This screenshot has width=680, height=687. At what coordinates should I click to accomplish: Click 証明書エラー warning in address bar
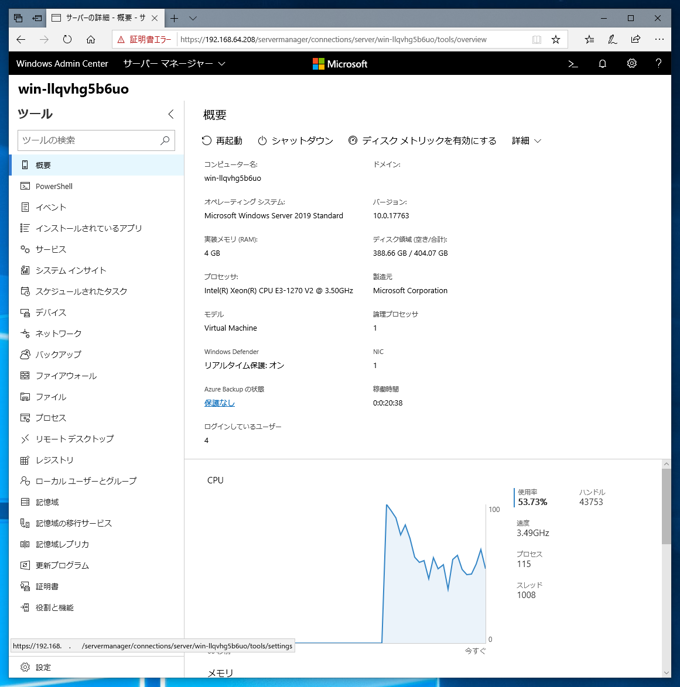coord(144,39)
